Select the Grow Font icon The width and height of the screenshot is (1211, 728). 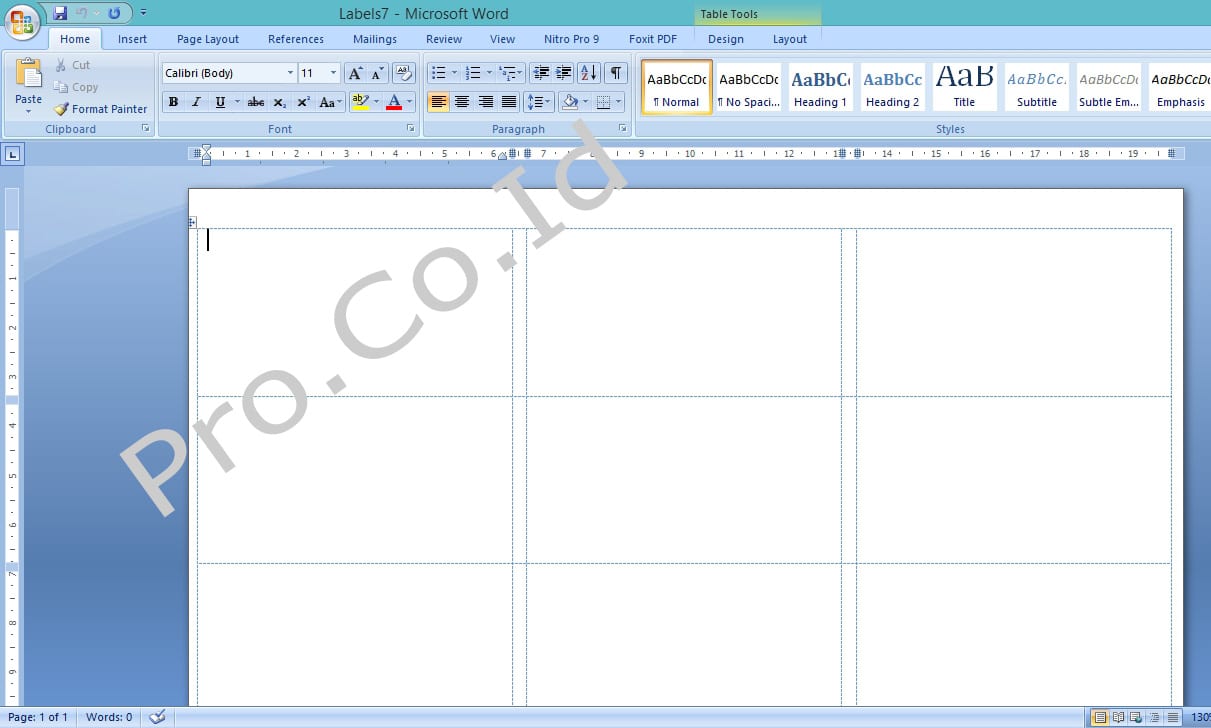[x=354, y=73]
